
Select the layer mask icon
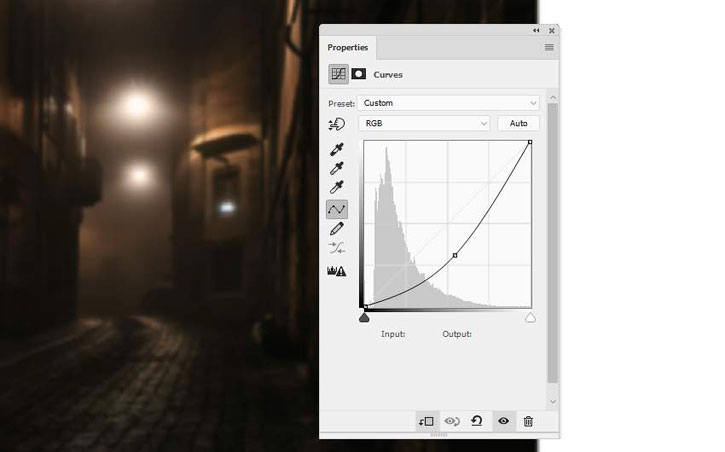[x=359, y=74]
